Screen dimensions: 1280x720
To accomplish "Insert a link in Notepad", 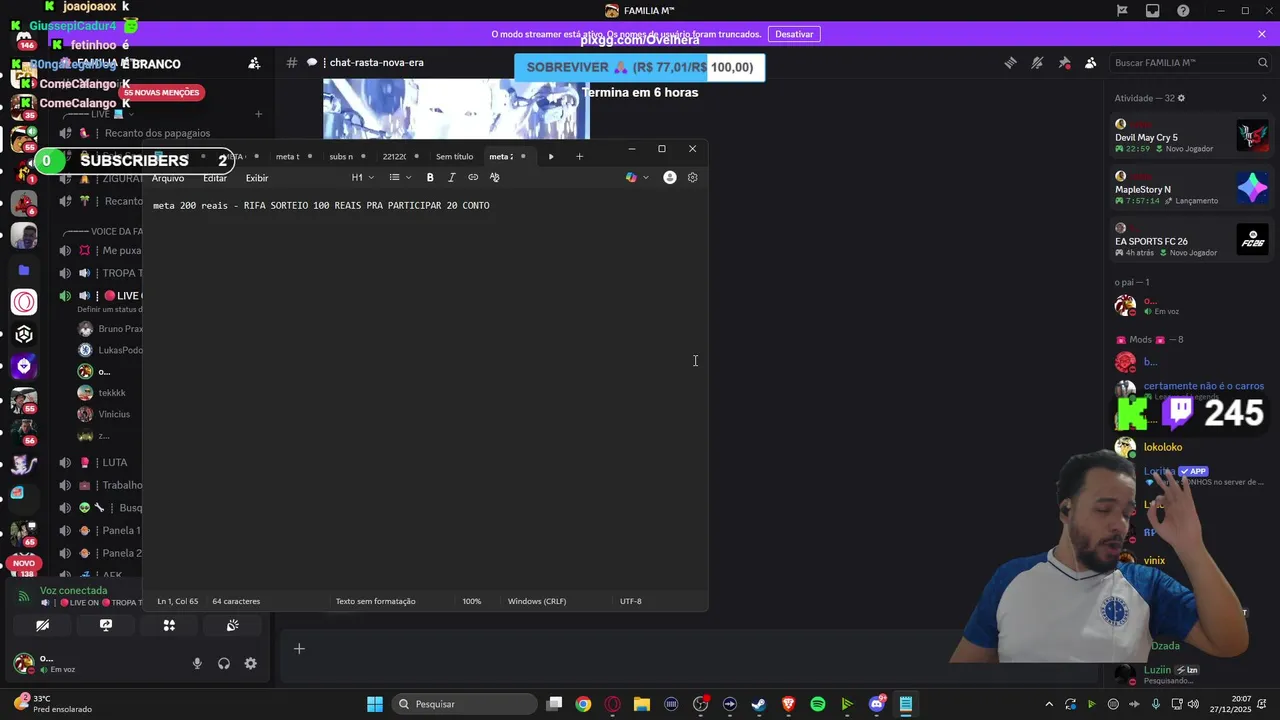I will tap(473, 177).
